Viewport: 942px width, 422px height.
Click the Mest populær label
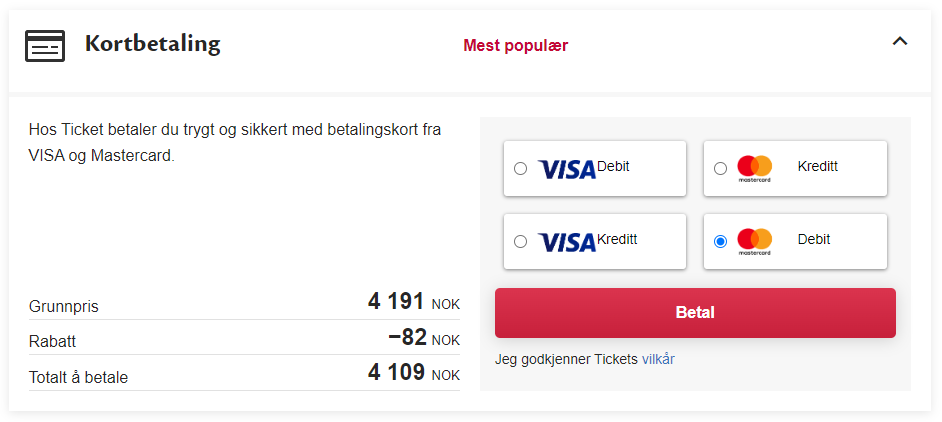coord(515,46)
